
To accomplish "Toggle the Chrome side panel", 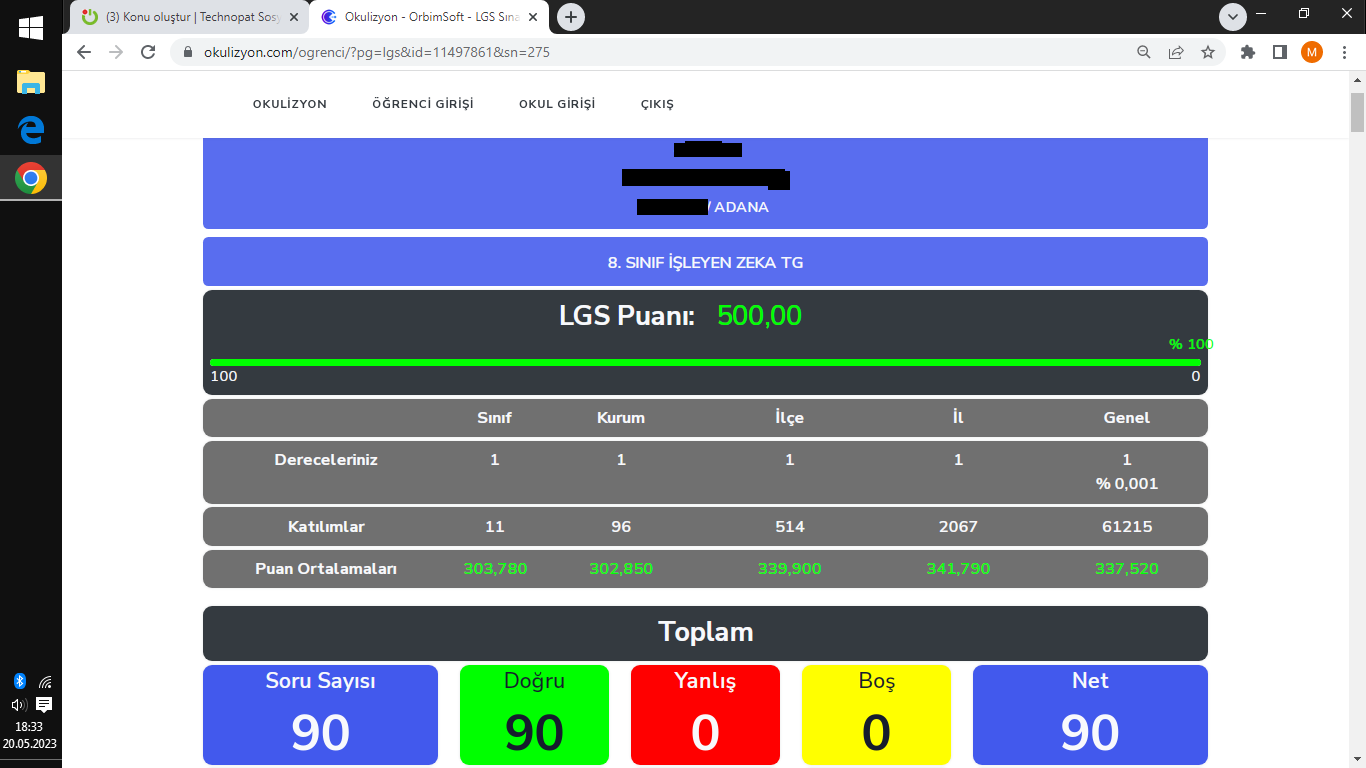I will click(1279, 52).
